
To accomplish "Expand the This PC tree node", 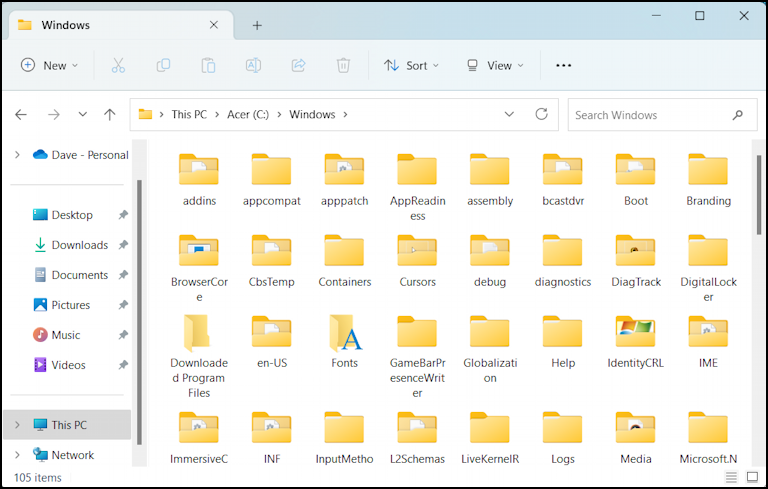I will [17, 425].
